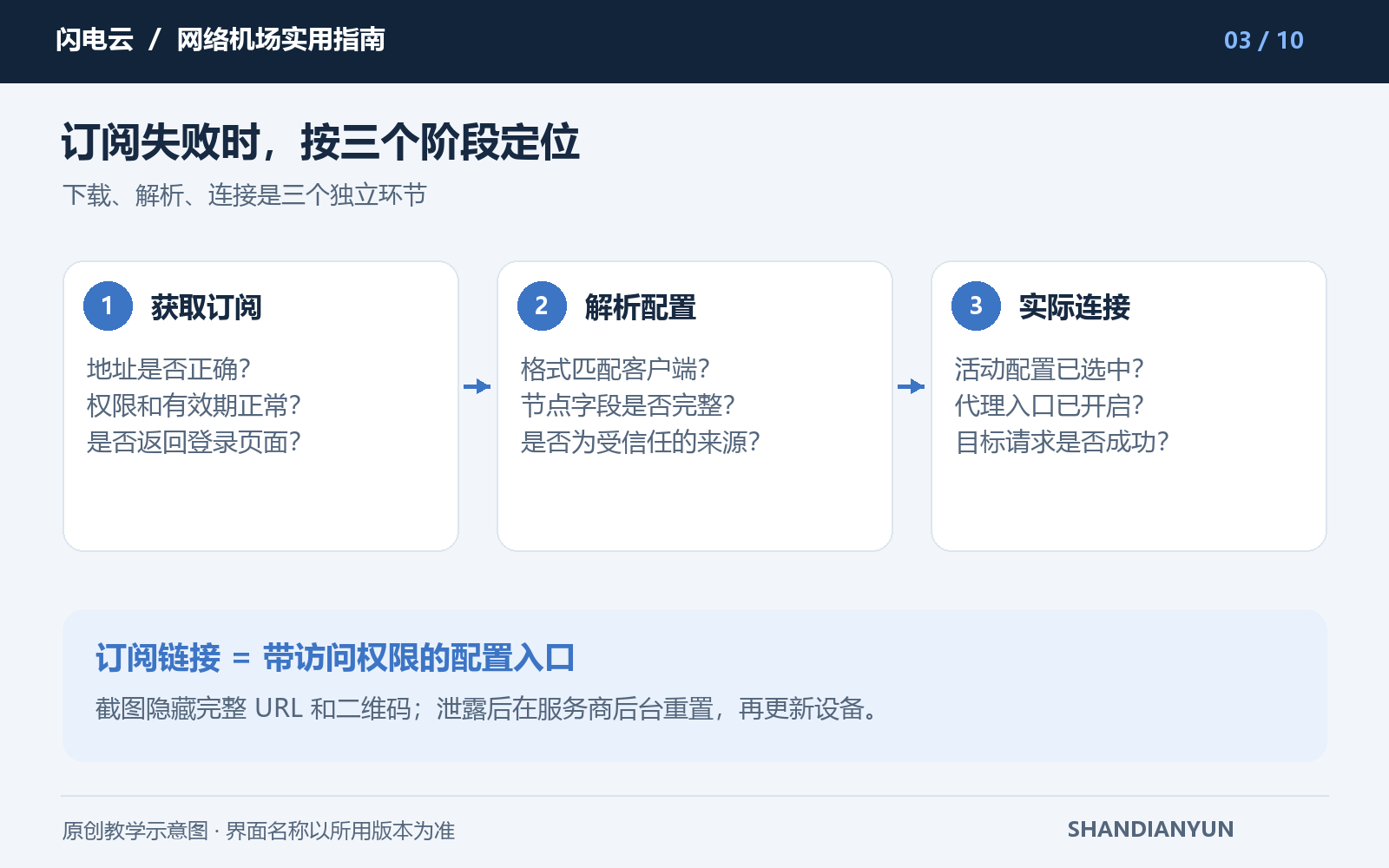Click the subtitle 下载、解析、连接是三个独立环节
The width and height of the screenshot is (1389, 868).
(x=244, y=195)
